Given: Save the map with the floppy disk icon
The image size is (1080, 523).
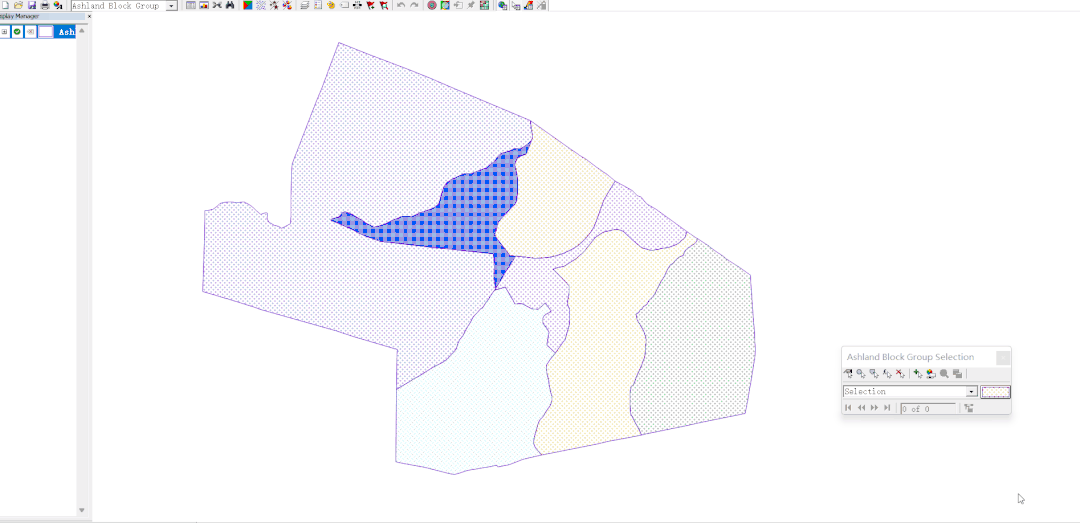Looking at the screenshot, I should [32, 5].
